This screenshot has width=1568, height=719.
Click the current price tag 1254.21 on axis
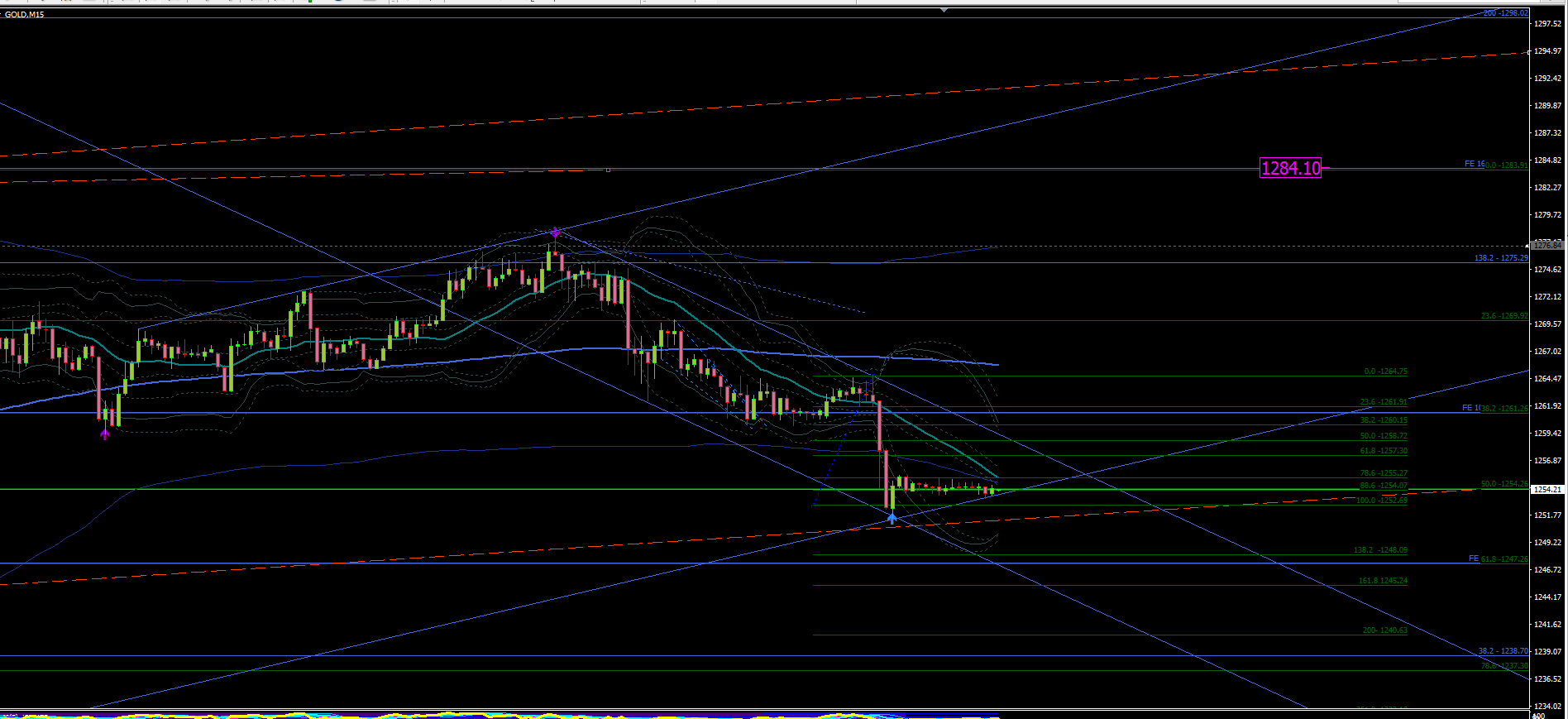[1548, 489]
